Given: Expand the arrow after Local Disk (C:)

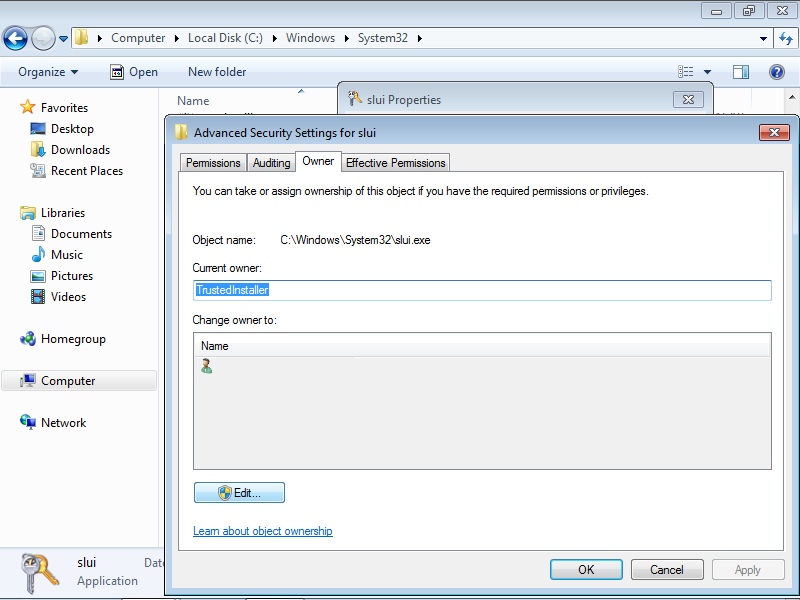Looking at the screenshot, I should pos(274,38).
